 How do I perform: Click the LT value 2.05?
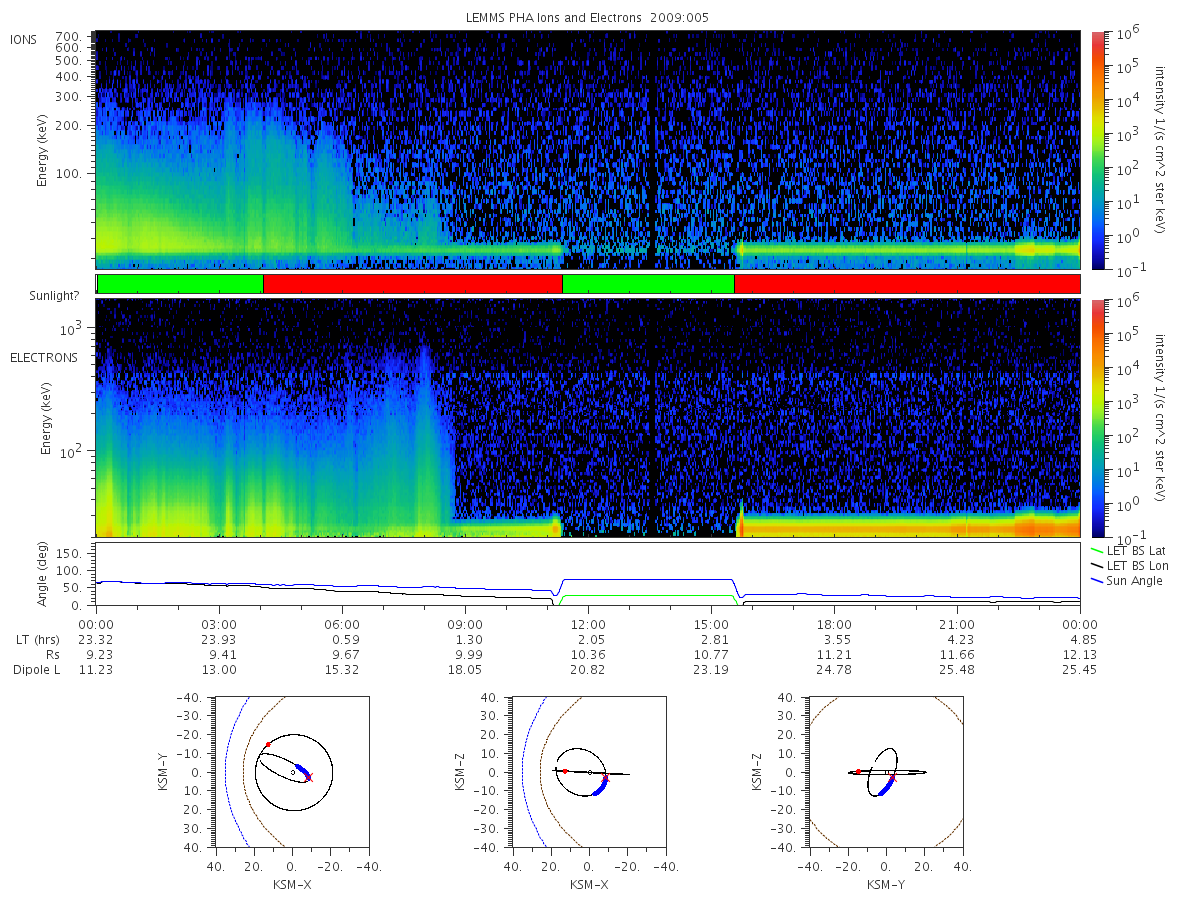pyautogui.click(x=588, y=640)
